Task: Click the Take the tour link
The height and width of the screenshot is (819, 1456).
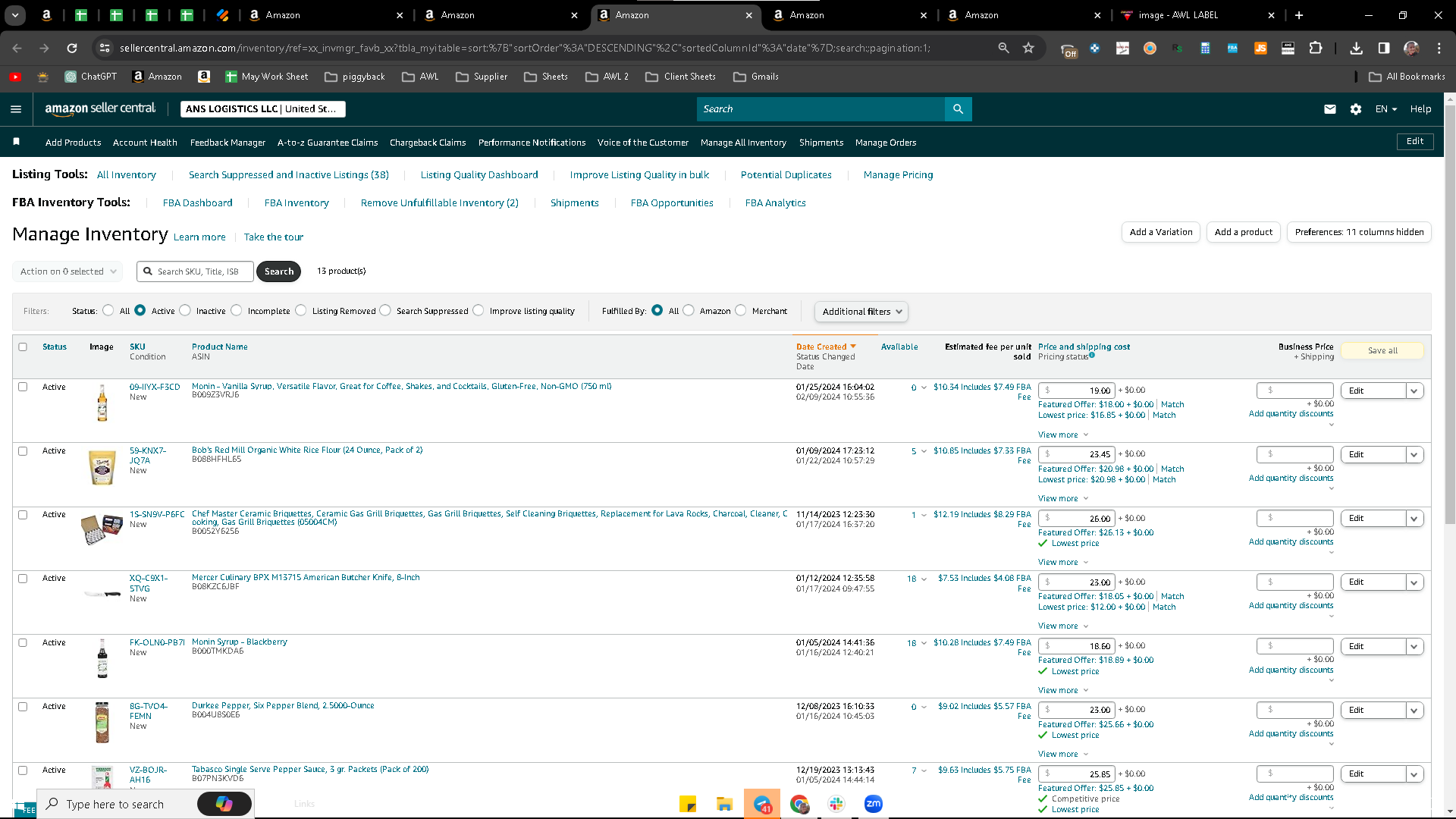Action: coord(274,237)
